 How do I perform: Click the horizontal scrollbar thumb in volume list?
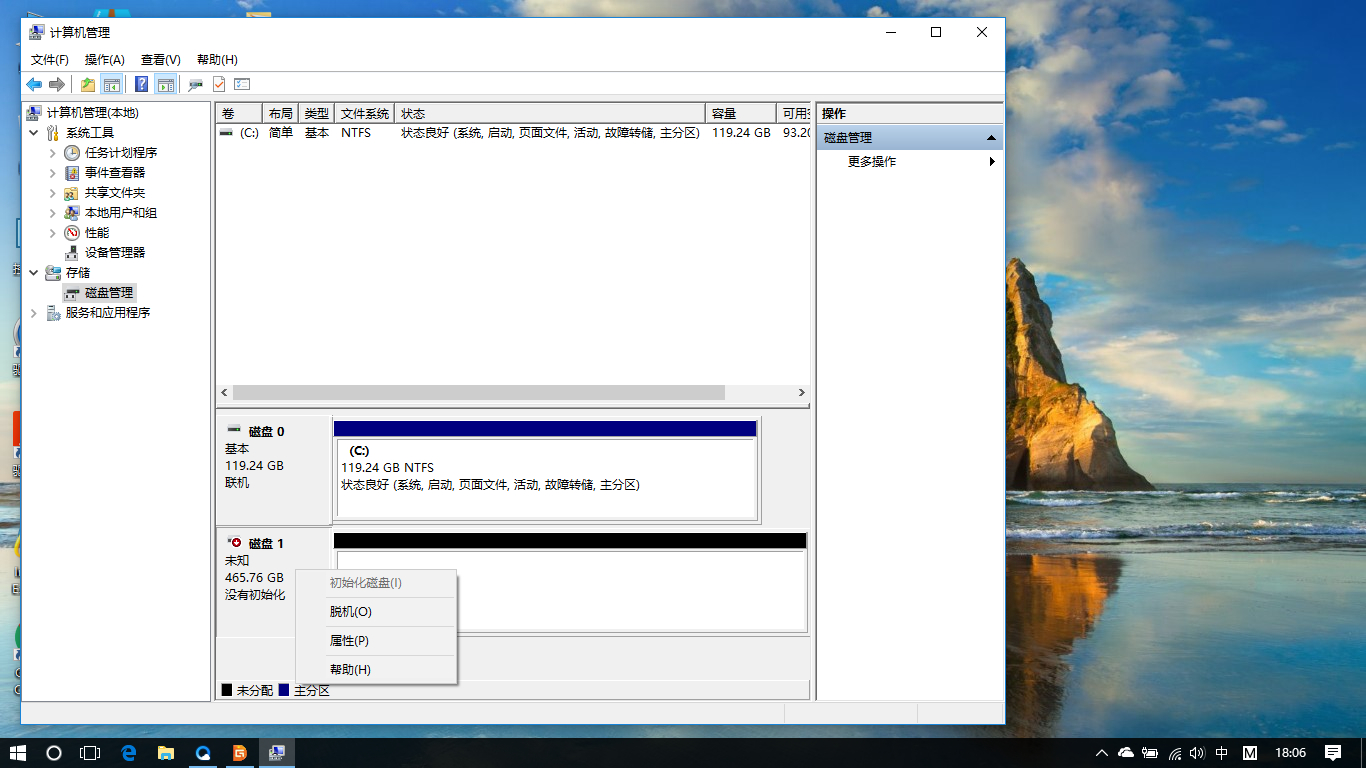[478, 393]
